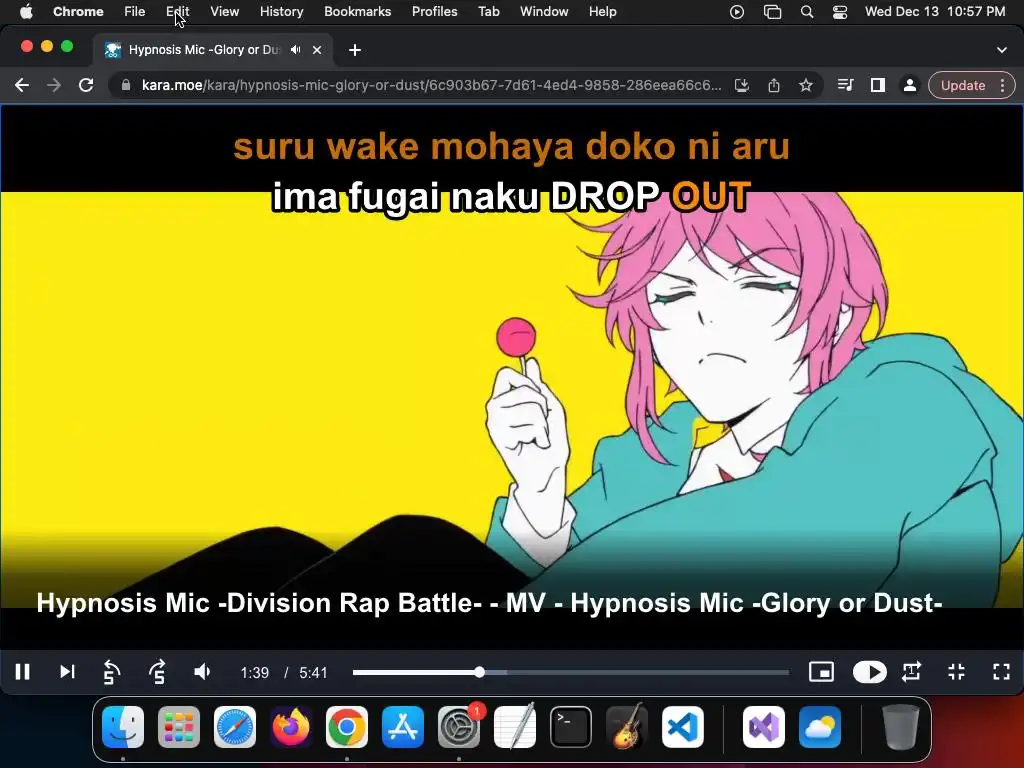
Task: Click the Update button
Action: coord(963,86)
